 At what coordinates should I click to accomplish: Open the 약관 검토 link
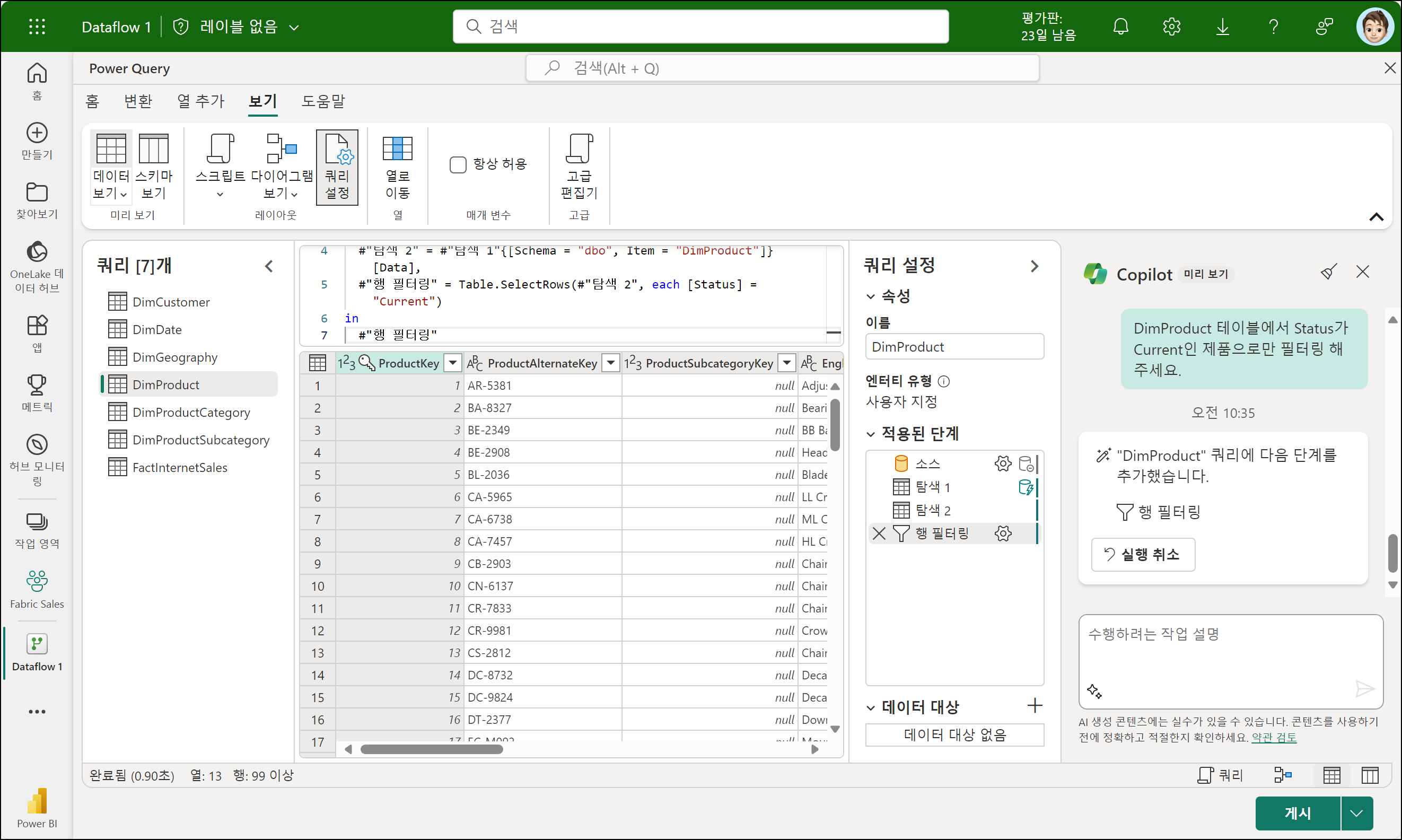(1274, 737)
